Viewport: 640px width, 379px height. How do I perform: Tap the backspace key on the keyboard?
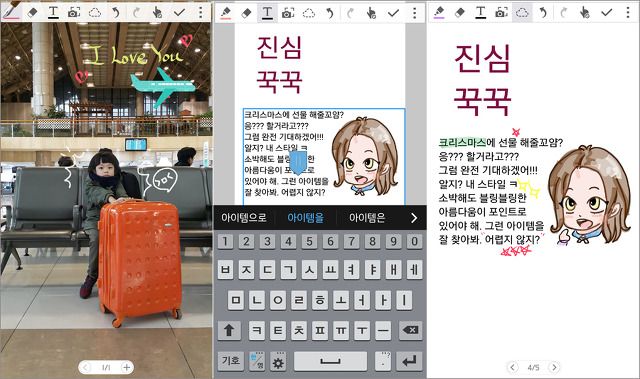[410, 330]
